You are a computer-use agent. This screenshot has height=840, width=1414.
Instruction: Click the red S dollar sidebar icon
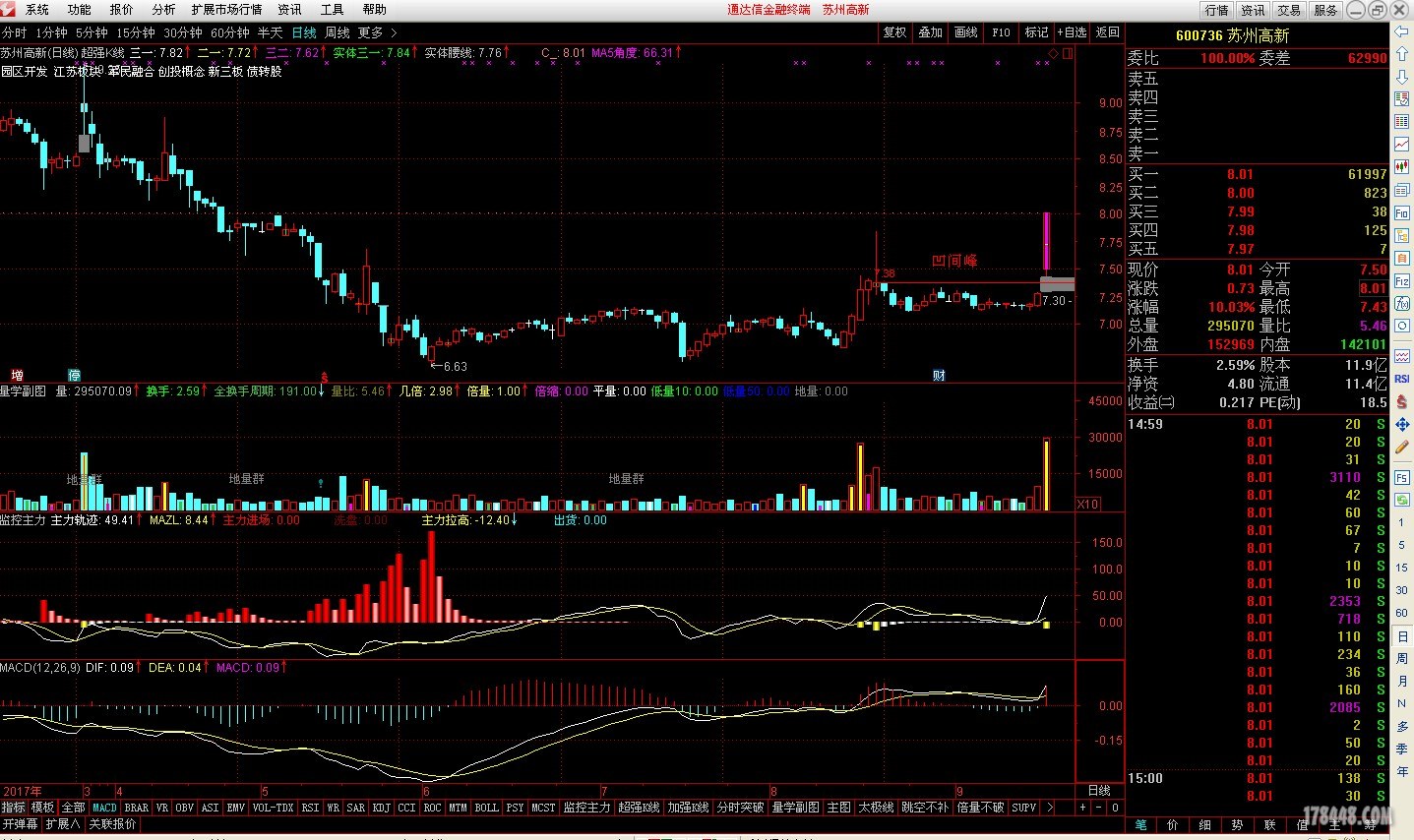coord(1402,401)
